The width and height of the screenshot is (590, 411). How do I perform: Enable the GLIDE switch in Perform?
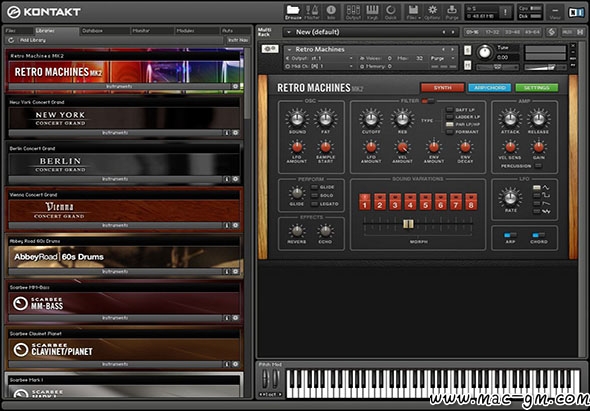(x=314, y=187)
